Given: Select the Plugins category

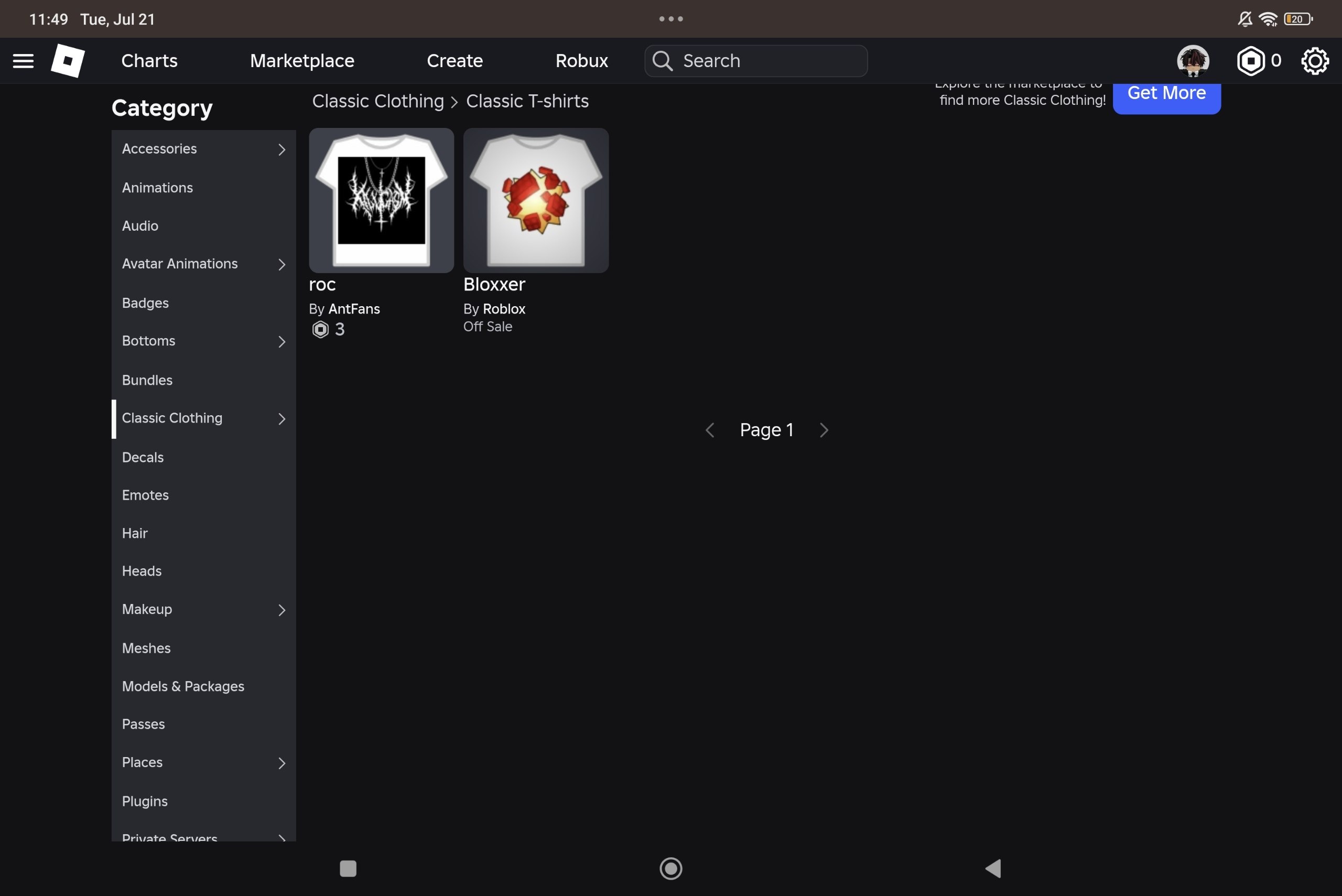Looking at the screenshot, I should coord(203,801).
